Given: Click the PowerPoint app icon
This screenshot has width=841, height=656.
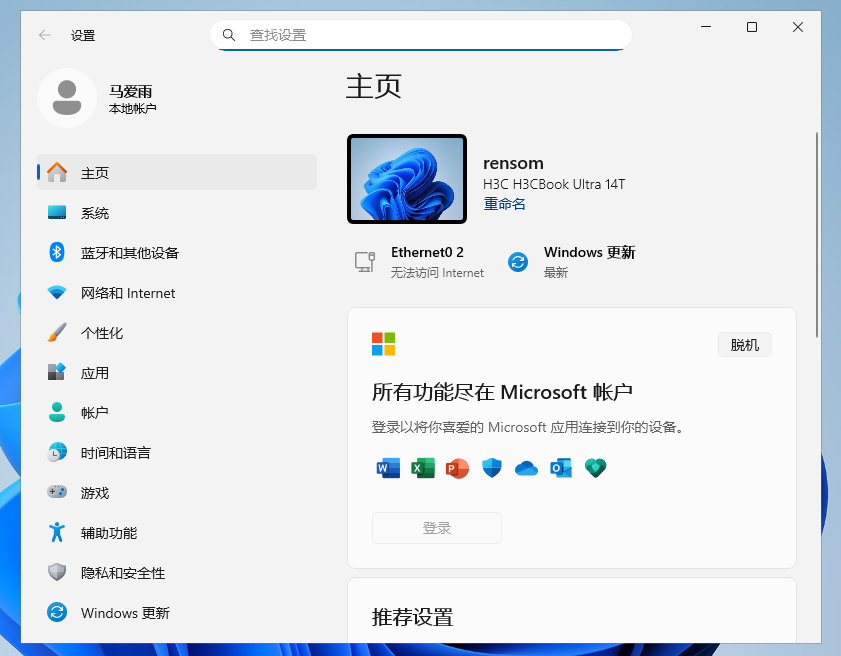Looking at the screenshot, I should tap(457, 468).
